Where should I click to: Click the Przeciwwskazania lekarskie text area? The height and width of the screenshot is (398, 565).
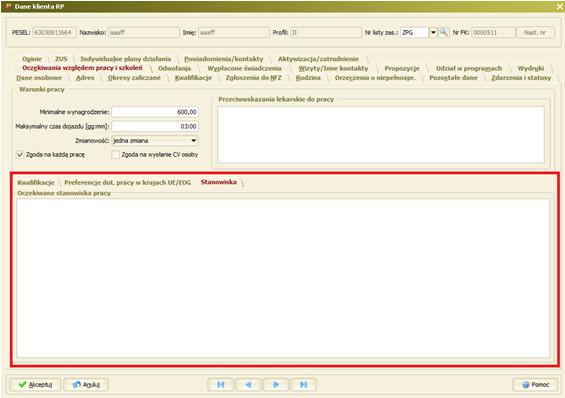381,135
